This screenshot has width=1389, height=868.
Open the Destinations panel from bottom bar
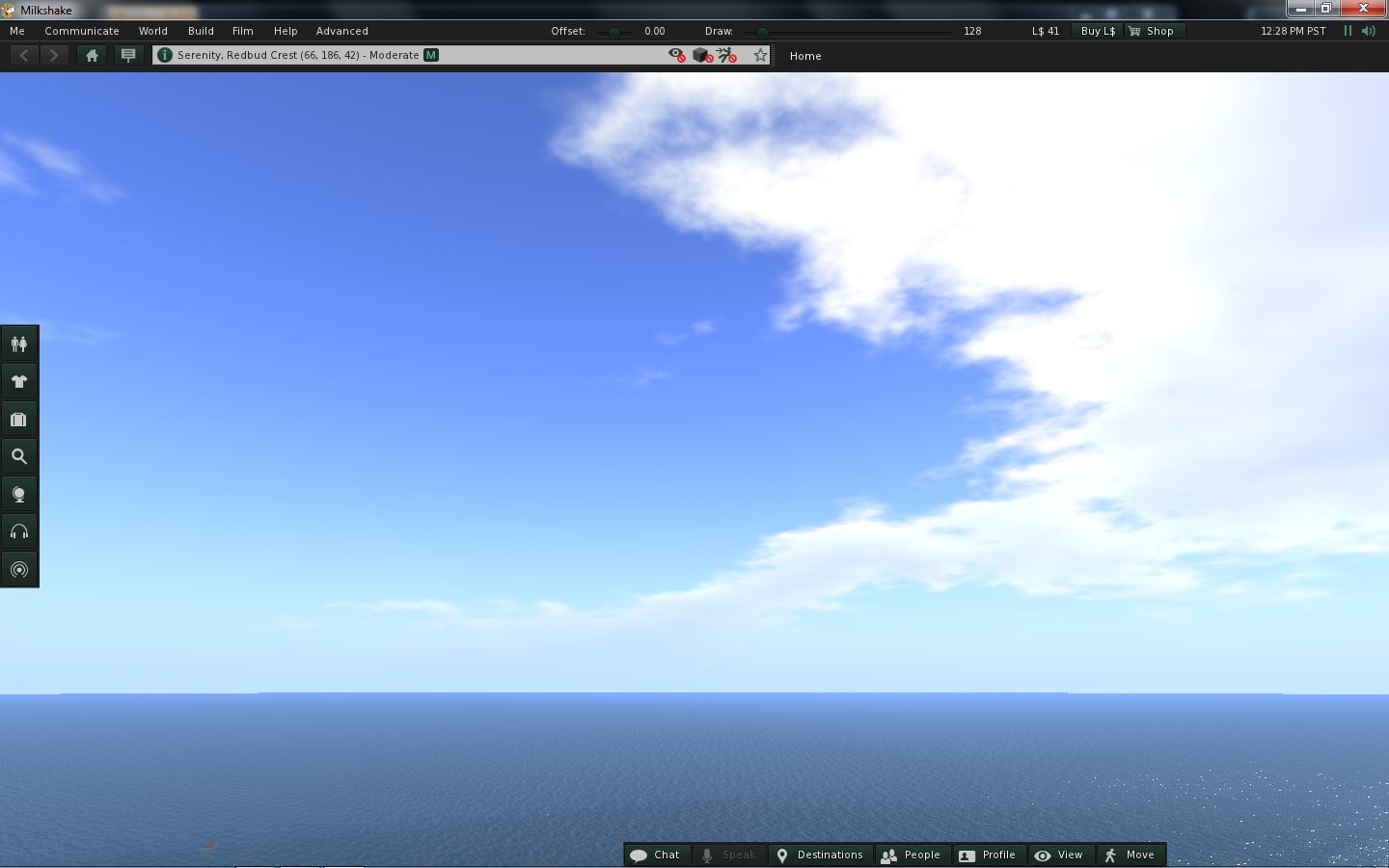820,855
